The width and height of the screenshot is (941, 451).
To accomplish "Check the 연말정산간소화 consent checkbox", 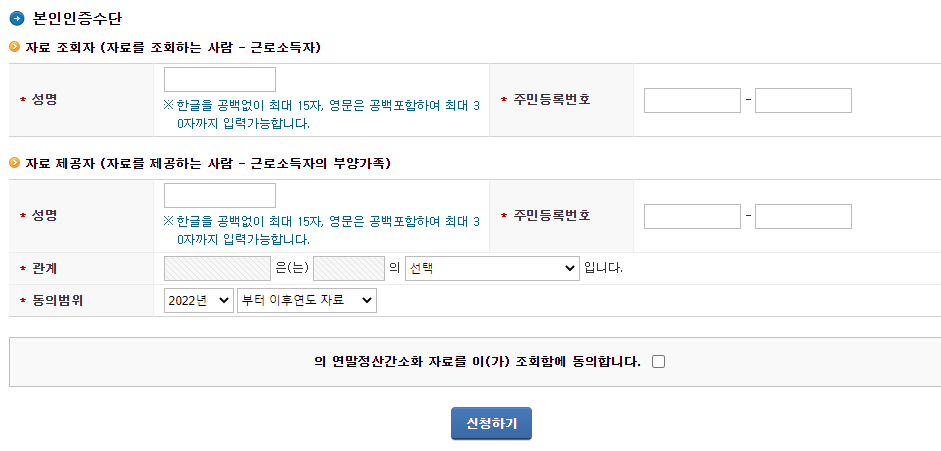I will point(658,362).
